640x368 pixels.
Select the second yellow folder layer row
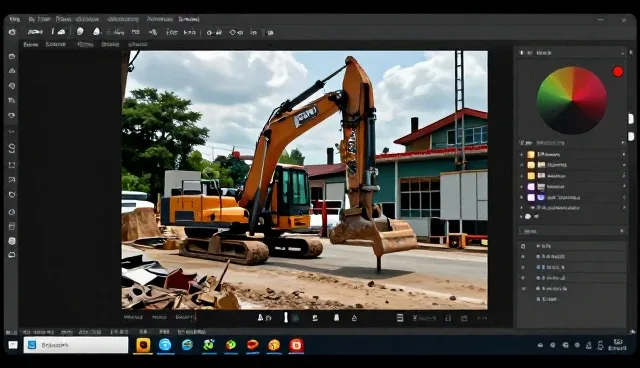[x=572, y=165]
